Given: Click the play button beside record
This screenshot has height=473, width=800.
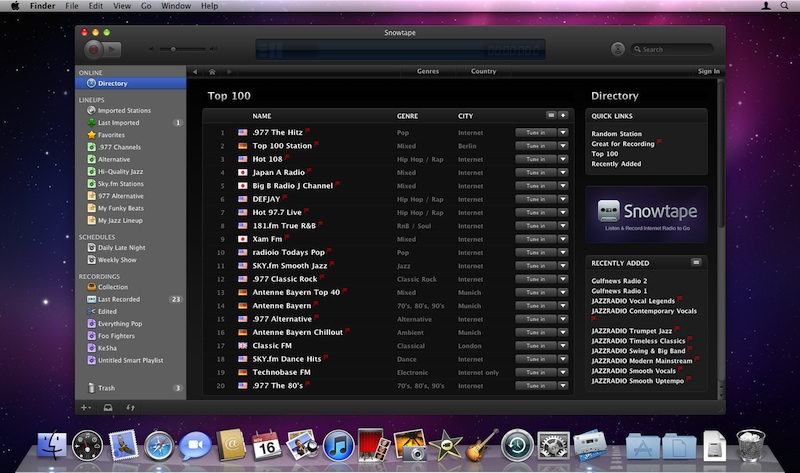Looking at the screenshot, I should tap(112, 48).
